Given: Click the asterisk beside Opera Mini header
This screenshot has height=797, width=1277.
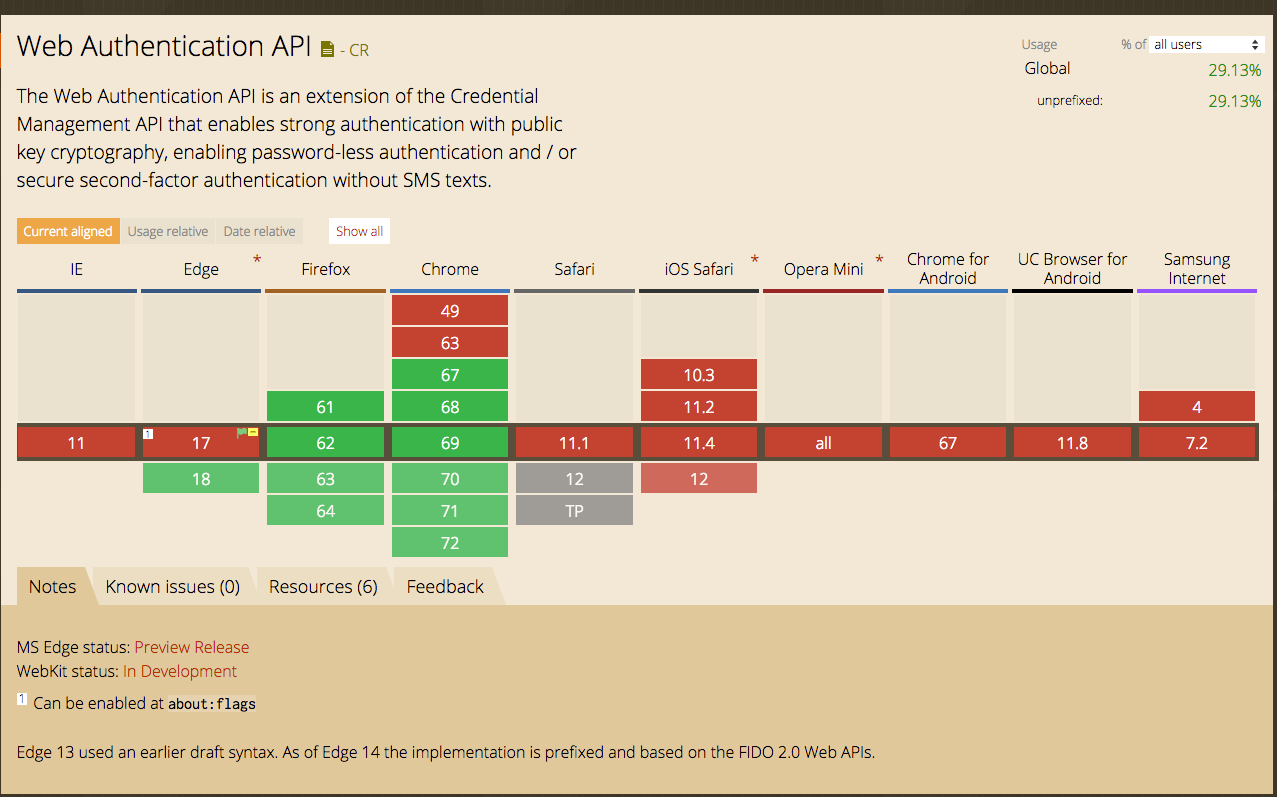Looking at the screenshot, I should pyautogui.click(x=879, y=256).
